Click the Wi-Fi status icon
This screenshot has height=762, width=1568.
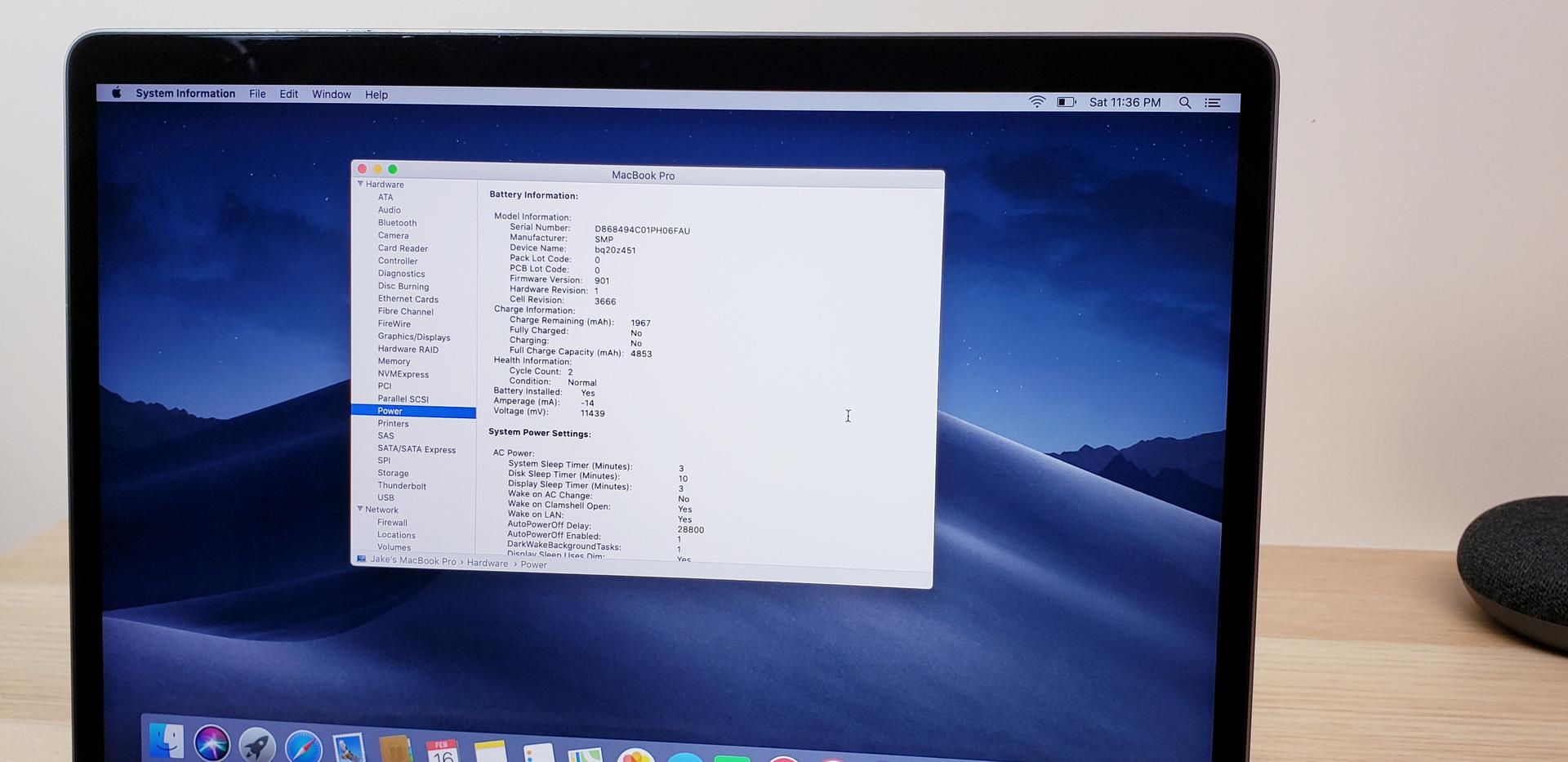(x=1036, y=102)
